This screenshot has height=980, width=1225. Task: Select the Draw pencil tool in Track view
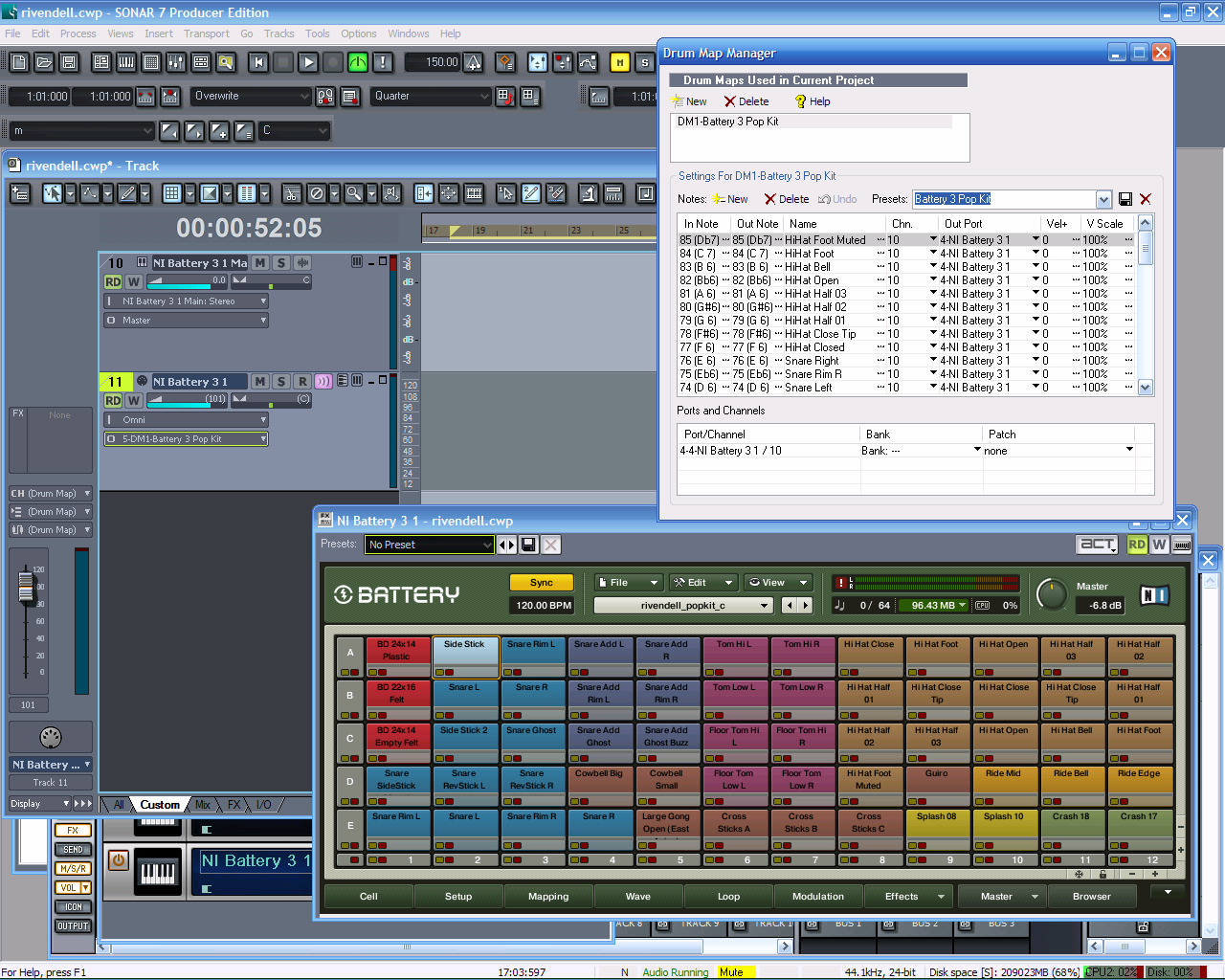click(x=126, y=193)
